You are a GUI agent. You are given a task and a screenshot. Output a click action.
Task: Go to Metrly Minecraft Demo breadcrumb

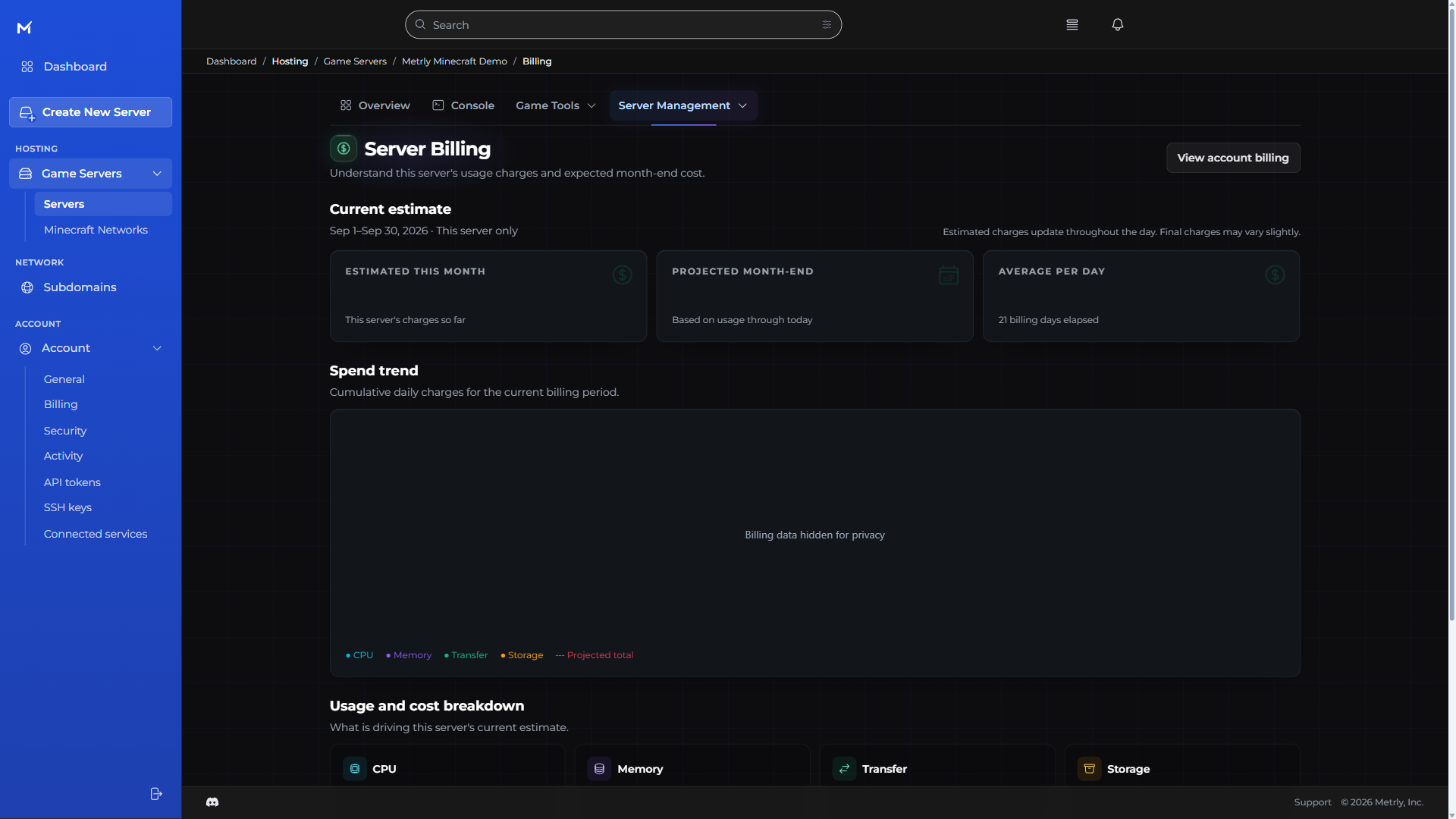point(454,61)
